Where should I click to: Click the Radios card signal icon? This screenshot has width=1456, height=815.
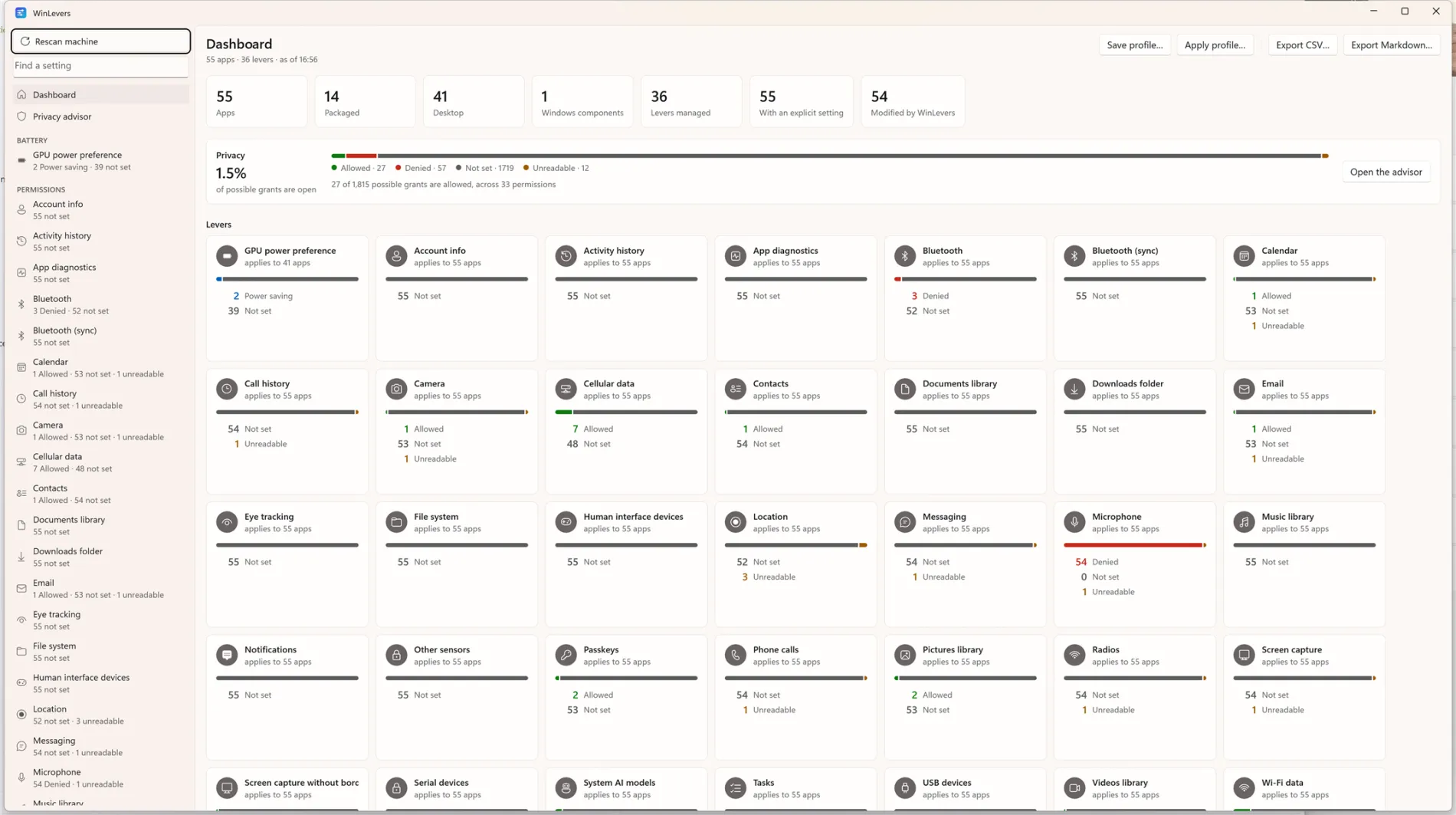(1074, 656)
